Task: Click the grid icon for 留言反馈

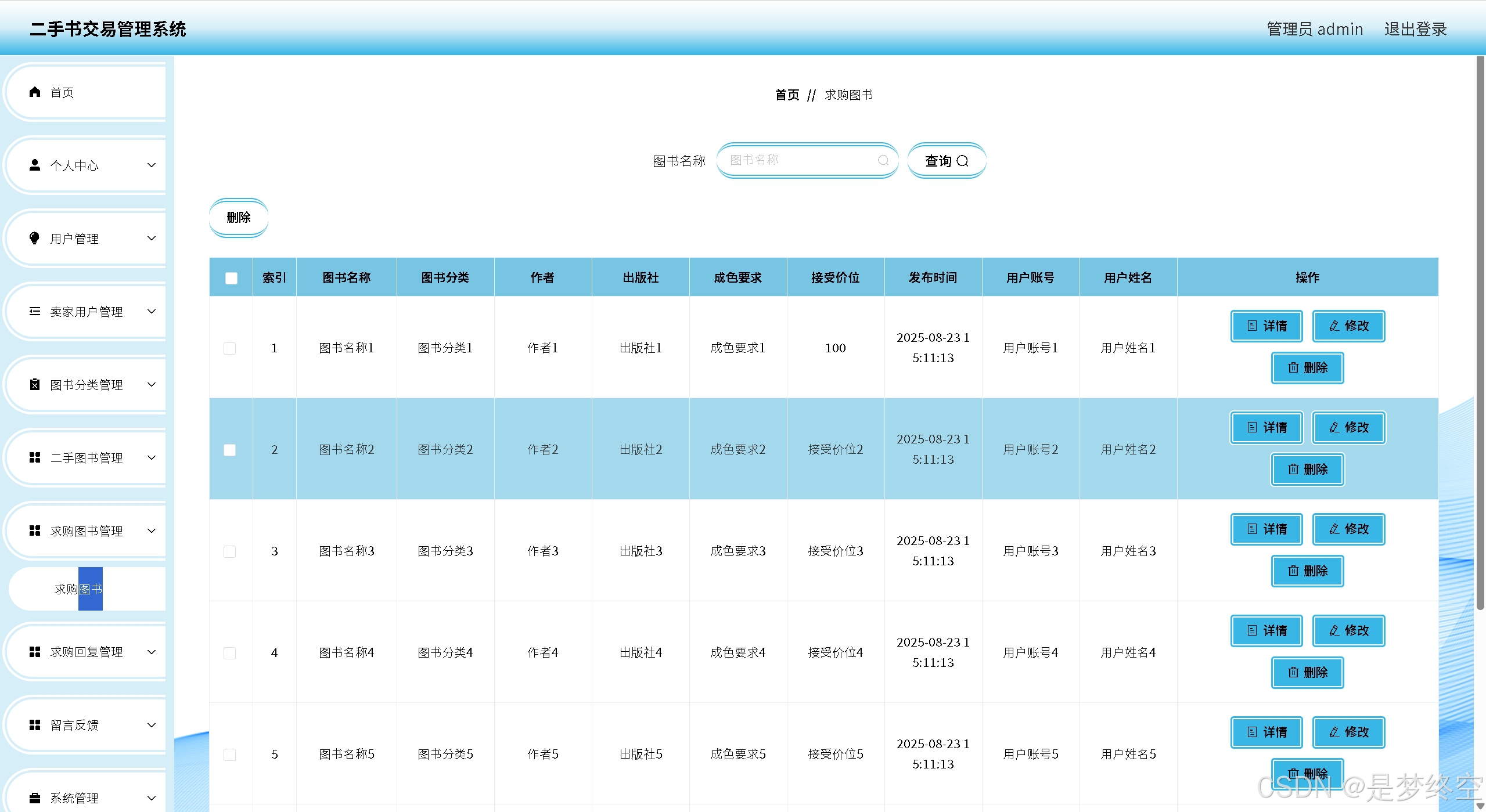Action: (x=35, y=726)
